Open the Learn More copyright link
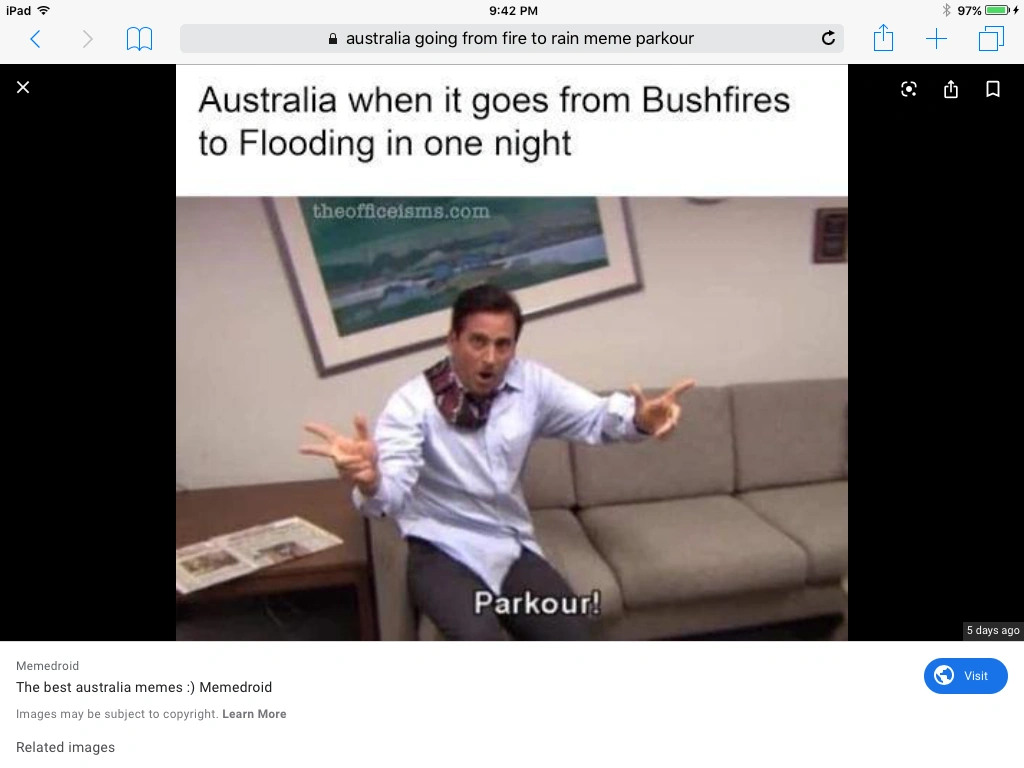The height and width of the screenshot is (768, 1024). tap(254, 714)
